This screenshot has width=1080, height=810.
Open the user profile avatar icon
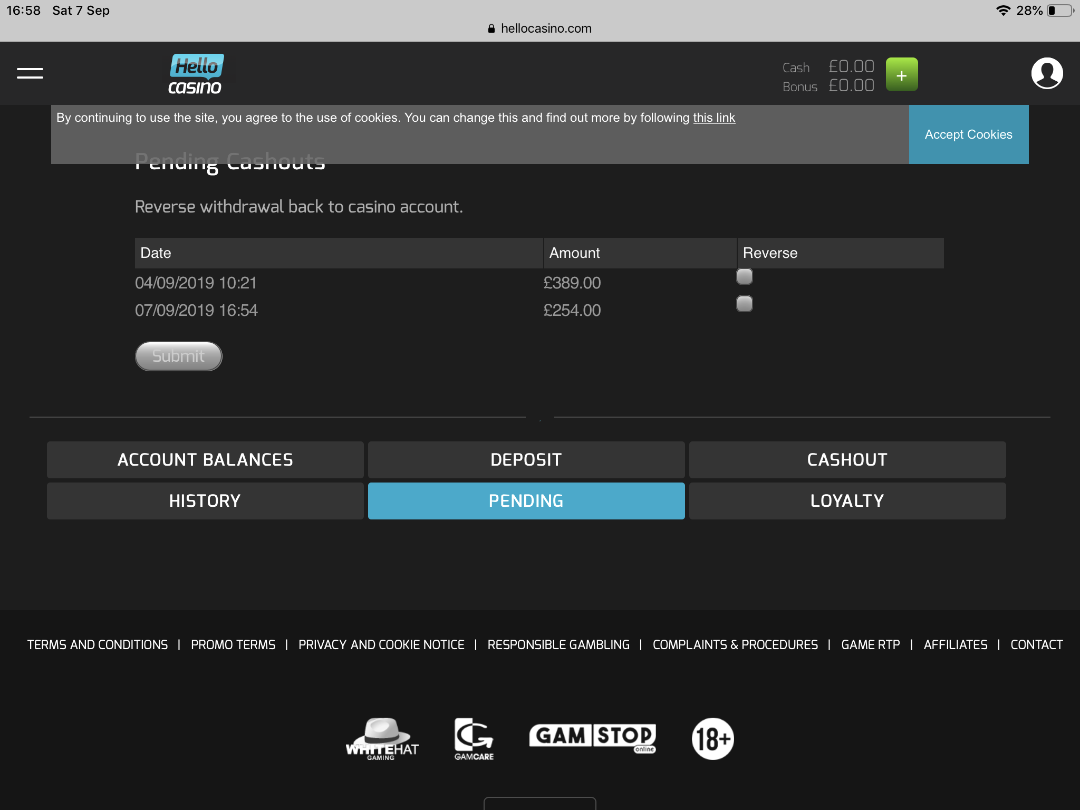pyautogui.click(x=1046, y=73)
